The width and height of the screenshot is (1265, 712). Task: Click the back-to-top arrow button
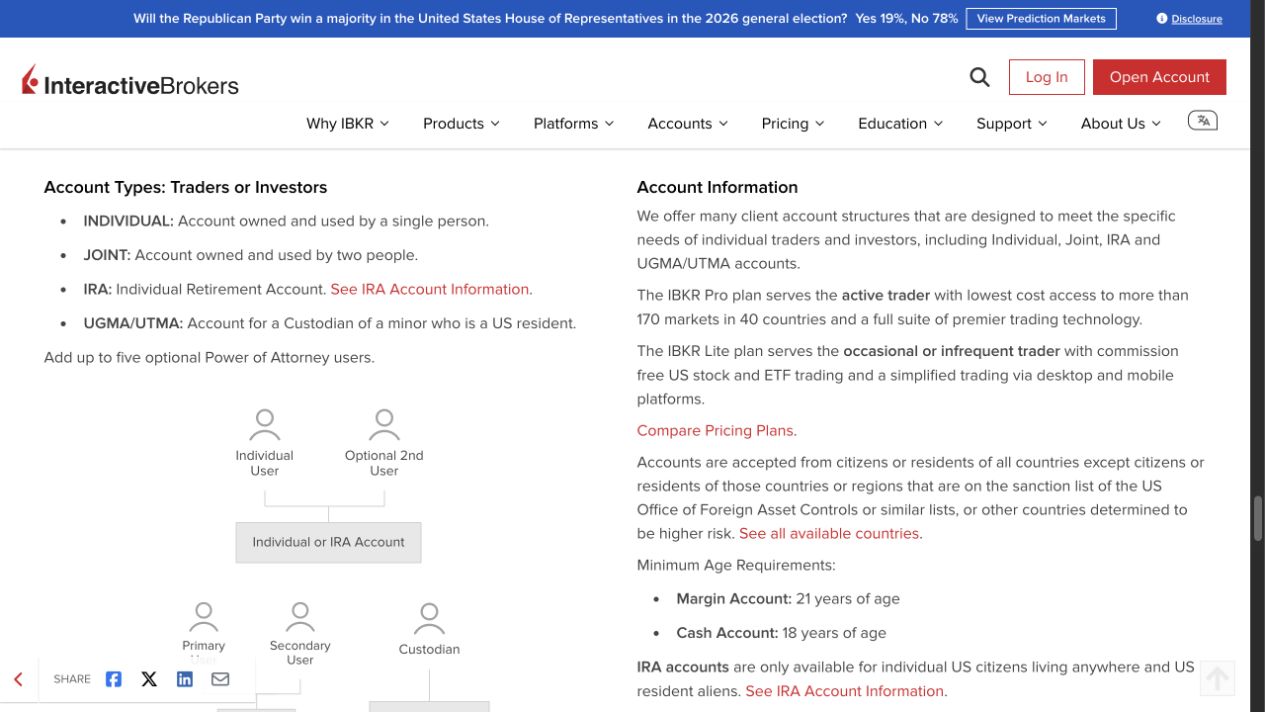tap(1217, 679)
